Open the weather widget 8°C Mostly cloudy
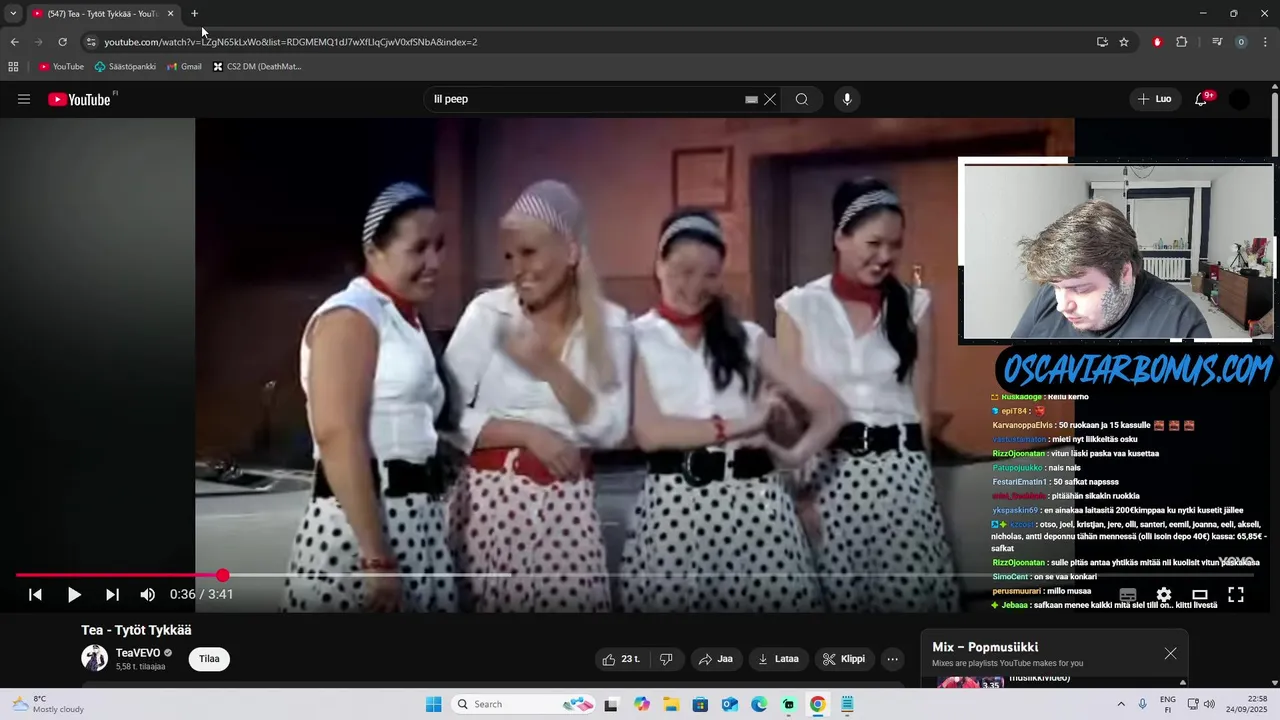Viewport: 1280px width, 720px height. 48,704
